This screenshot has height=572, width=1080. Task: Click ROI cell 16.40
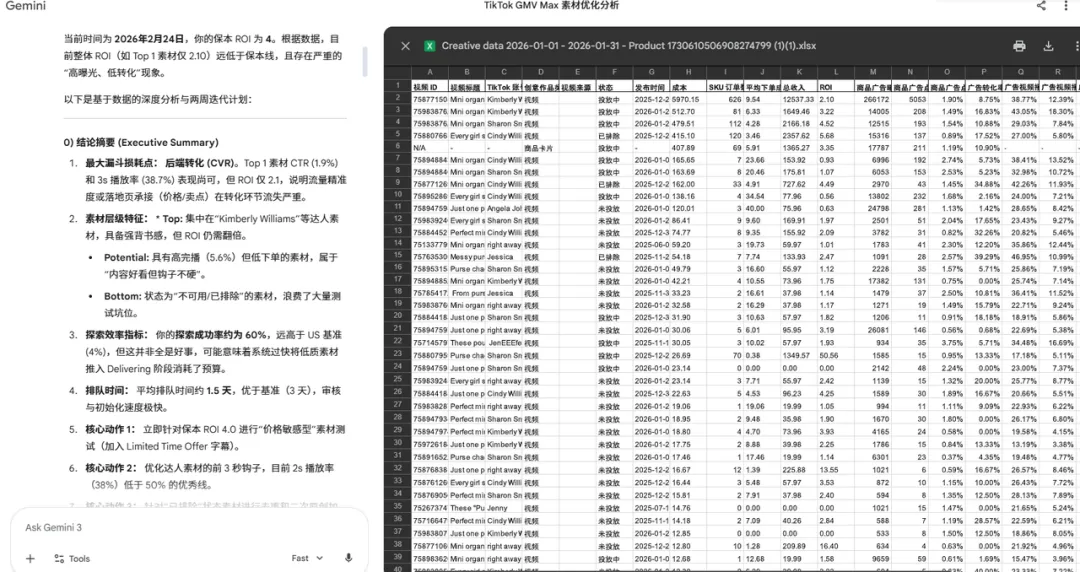(835, 546)
